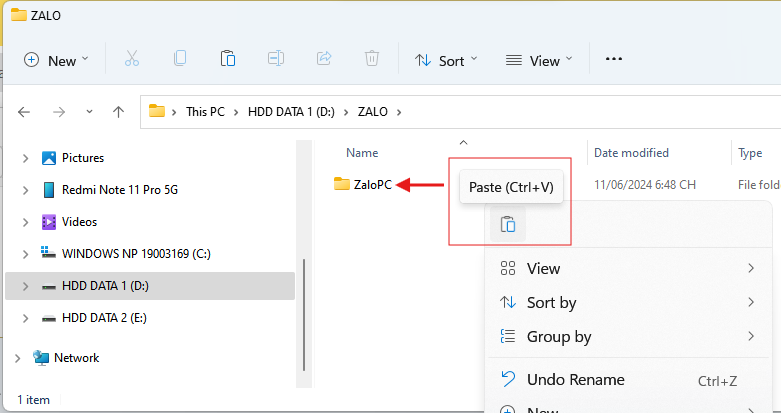Click the Cut scissors icon in toolbar

[132, 59]
